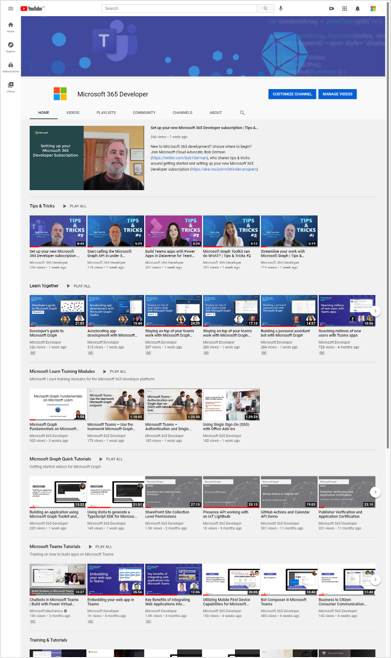
Task: Go to Home in the sidebar
Action: coord(10,27)
